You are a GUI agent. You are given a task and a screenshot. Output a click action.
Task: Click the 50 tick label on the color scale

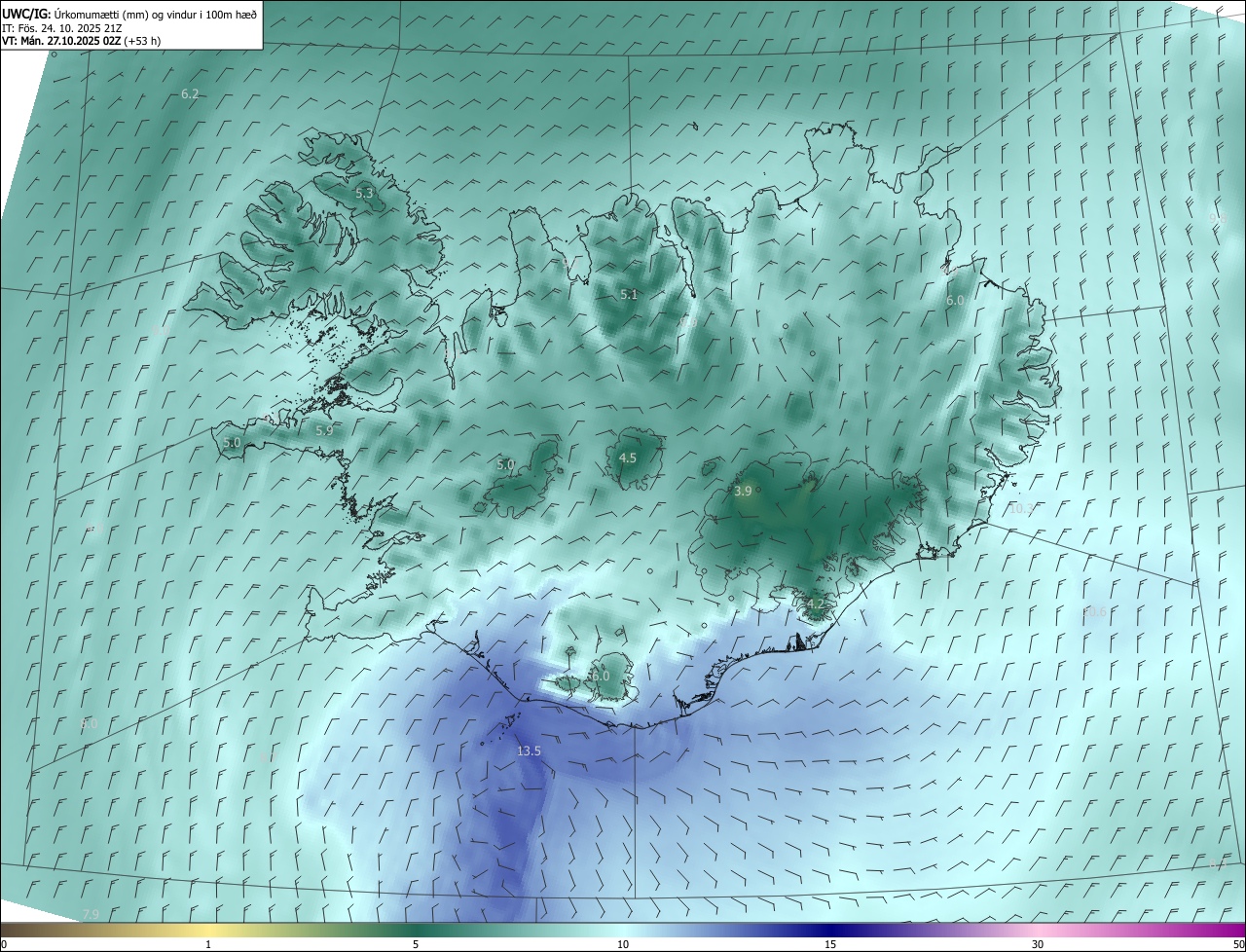tap(1238, 944)
